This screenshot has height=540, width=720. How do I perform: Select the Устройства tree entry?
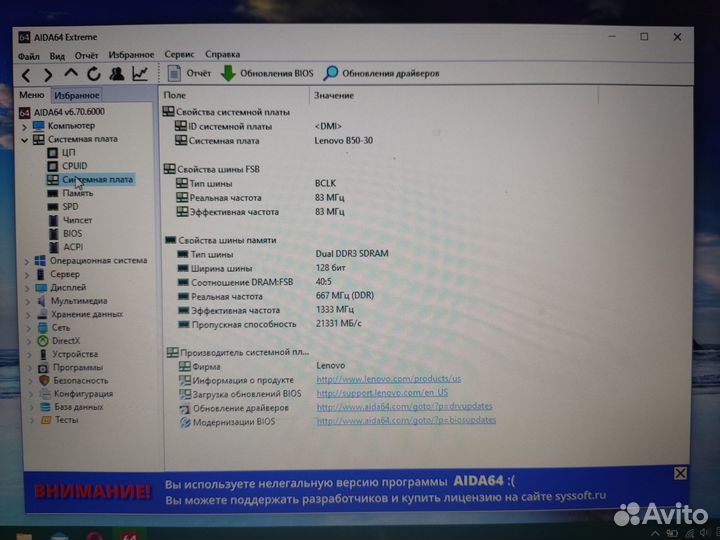[x=75, y=354]
